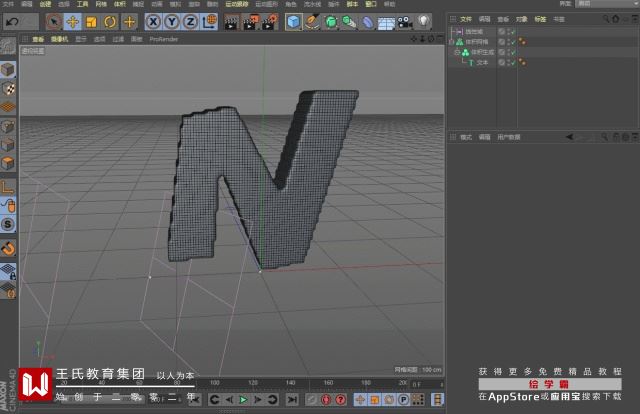This screenshot has width=640, height=414.
Task: Open the Volume menu in menu bar
Action: click(x=120, y=4)
